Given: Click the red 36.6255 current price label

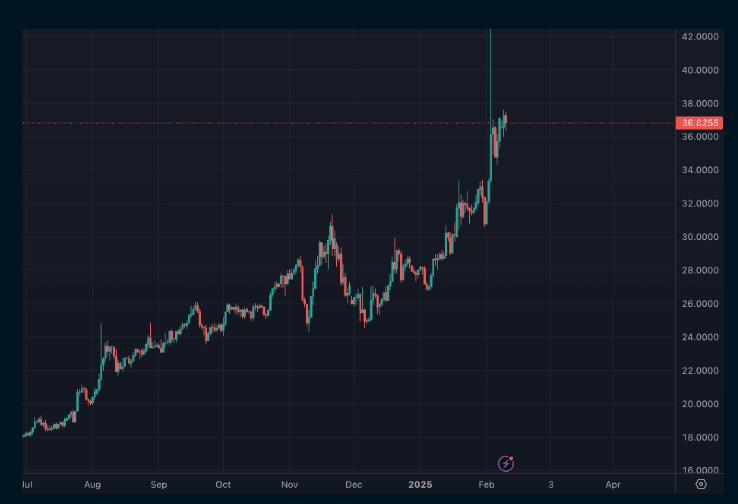Looking at the screenshot, I should [700, 123].
